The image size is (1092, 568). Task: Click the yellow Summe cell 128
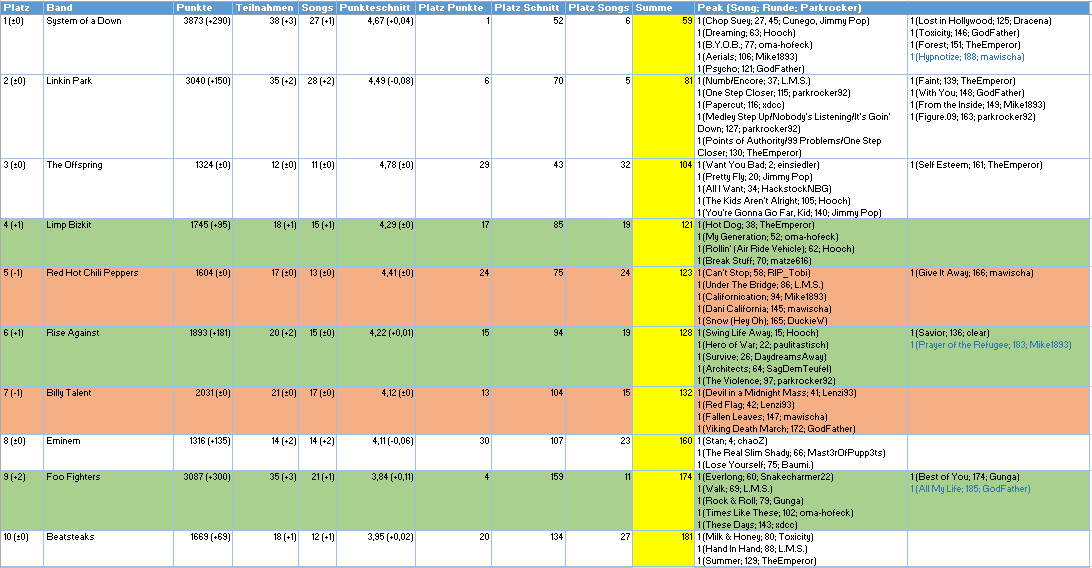[664, 356]
